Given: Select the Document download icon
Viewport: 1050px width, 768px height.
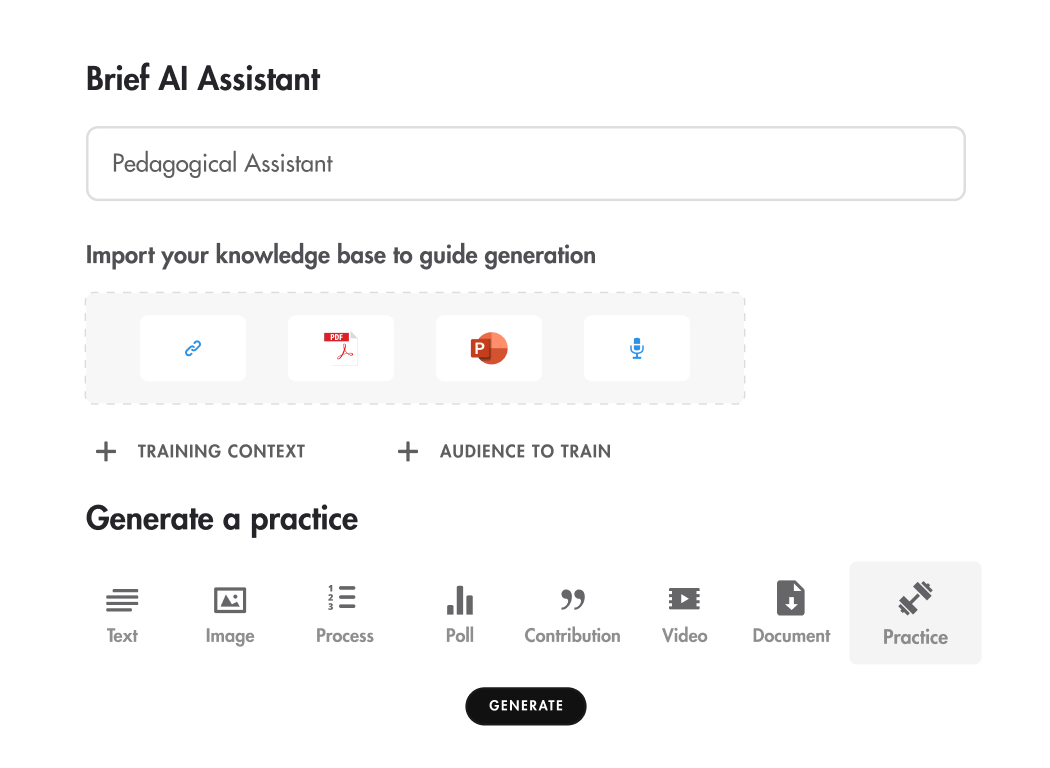Looking at the screenshot, I should coord(791,598).
